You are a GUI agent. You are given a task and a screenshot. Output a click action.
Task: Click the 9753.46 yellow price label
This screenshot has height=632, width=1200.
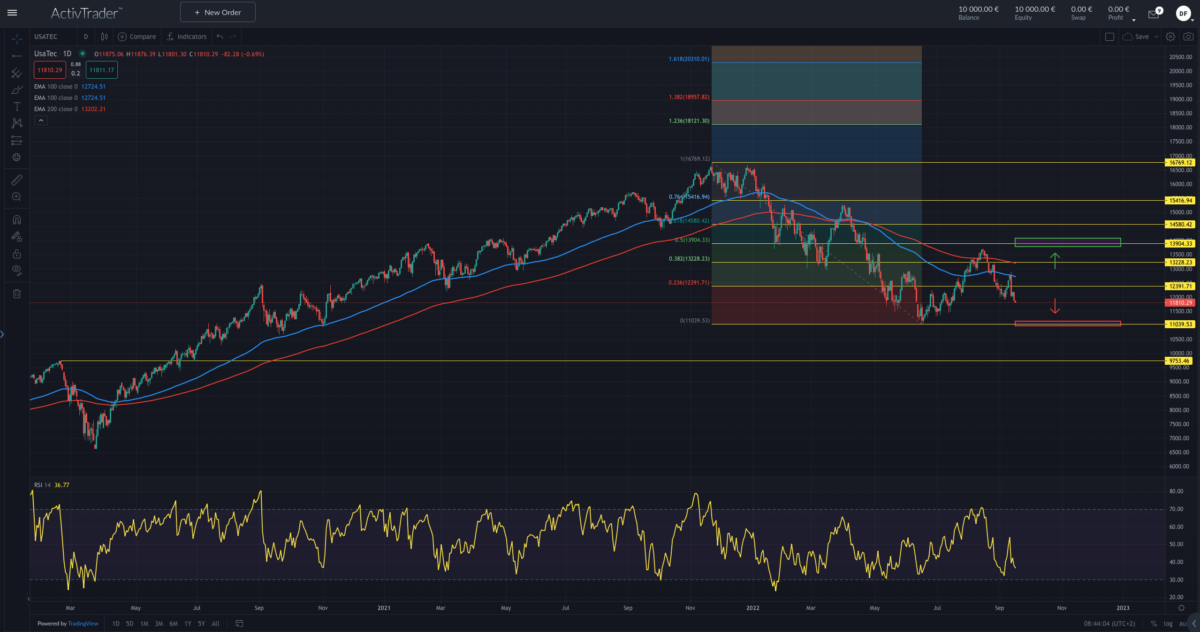point(1181,360)
